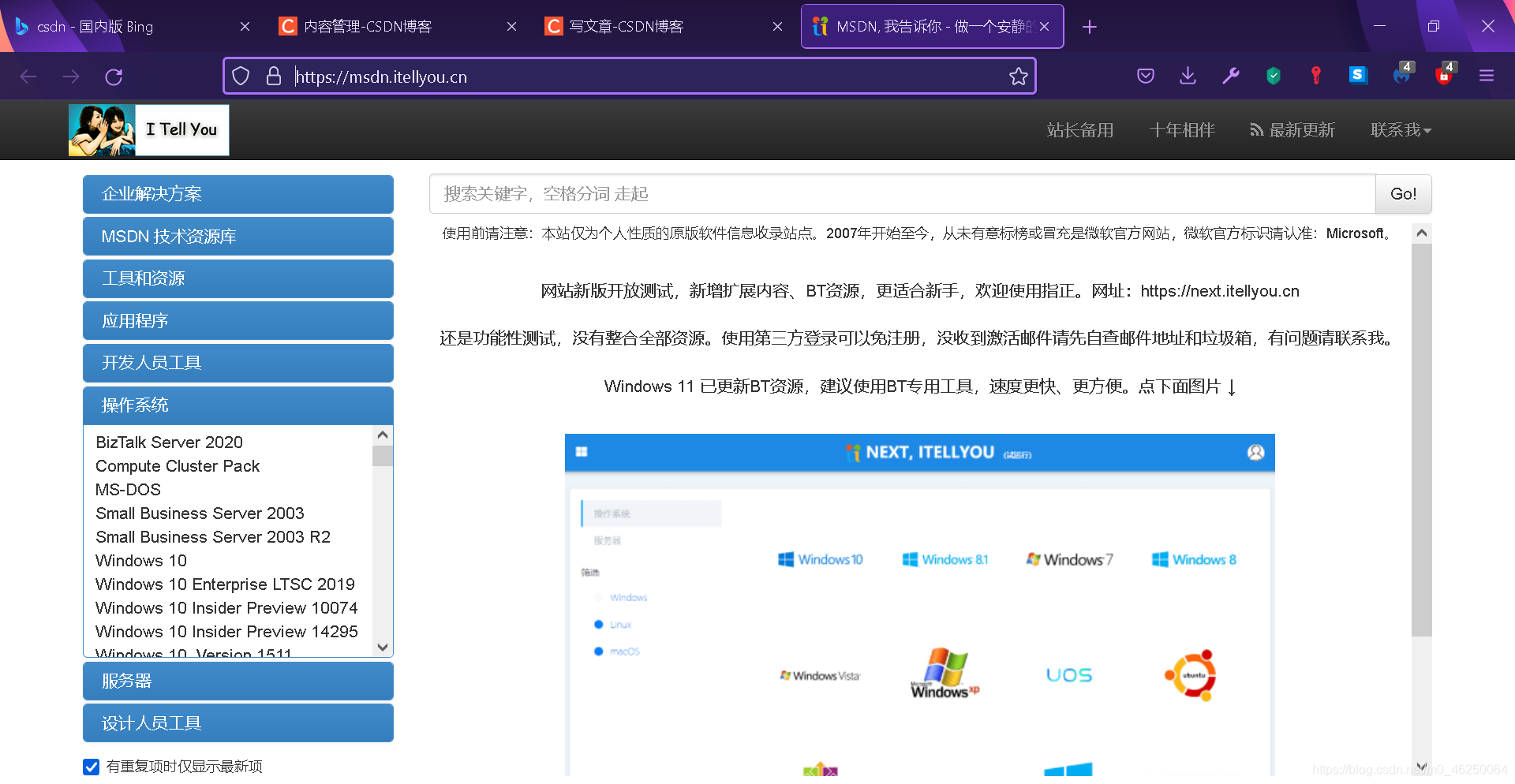Click the browser back arrow

pyautogui.click(x=28, y=77)
